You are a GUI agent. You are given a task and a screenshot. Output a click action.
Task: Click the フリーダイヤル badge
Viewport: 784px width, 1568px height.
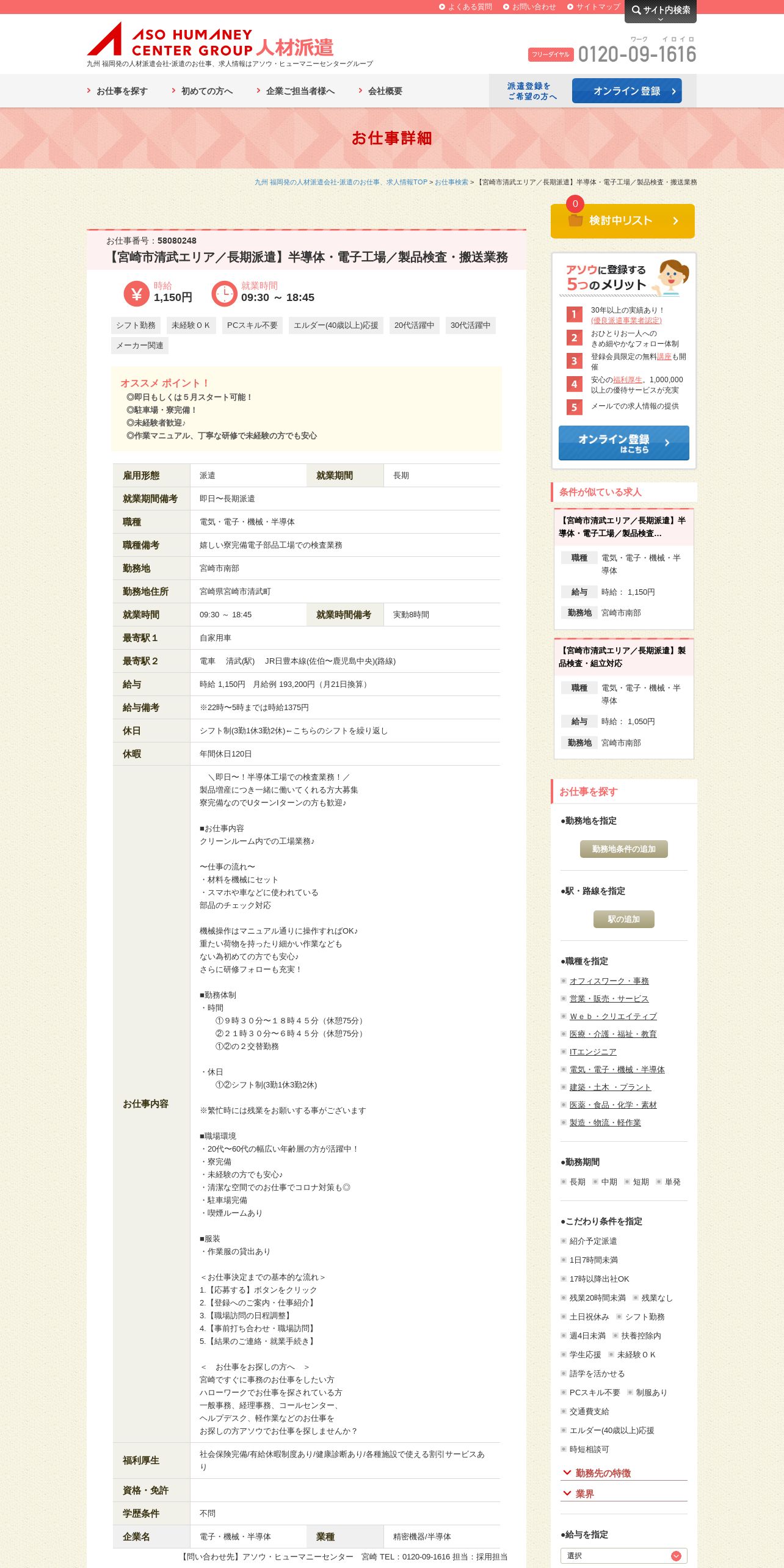click(x=551, y=54)
